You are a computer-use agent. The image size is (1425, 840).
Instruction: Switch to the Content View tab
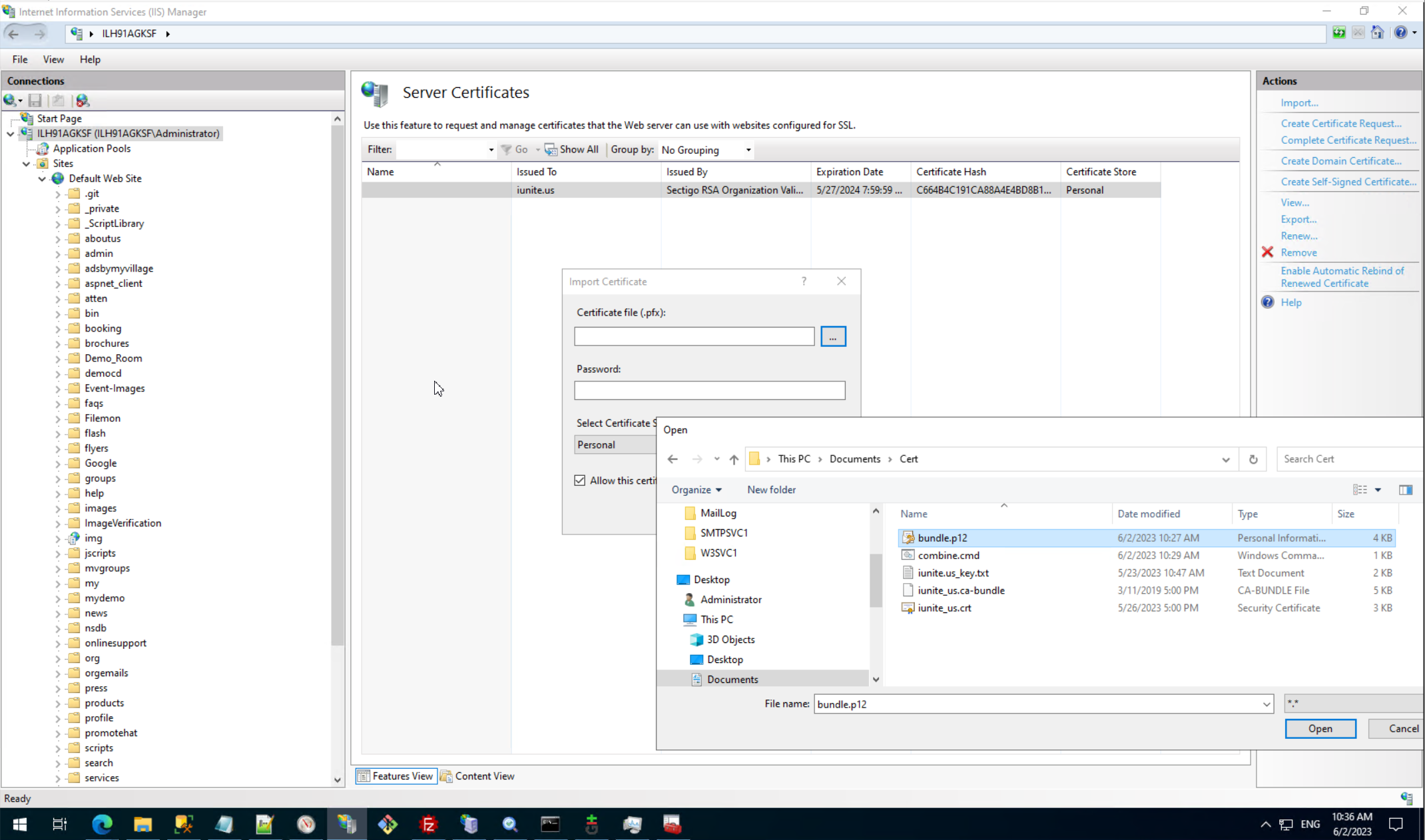click(x=477, y=776)
